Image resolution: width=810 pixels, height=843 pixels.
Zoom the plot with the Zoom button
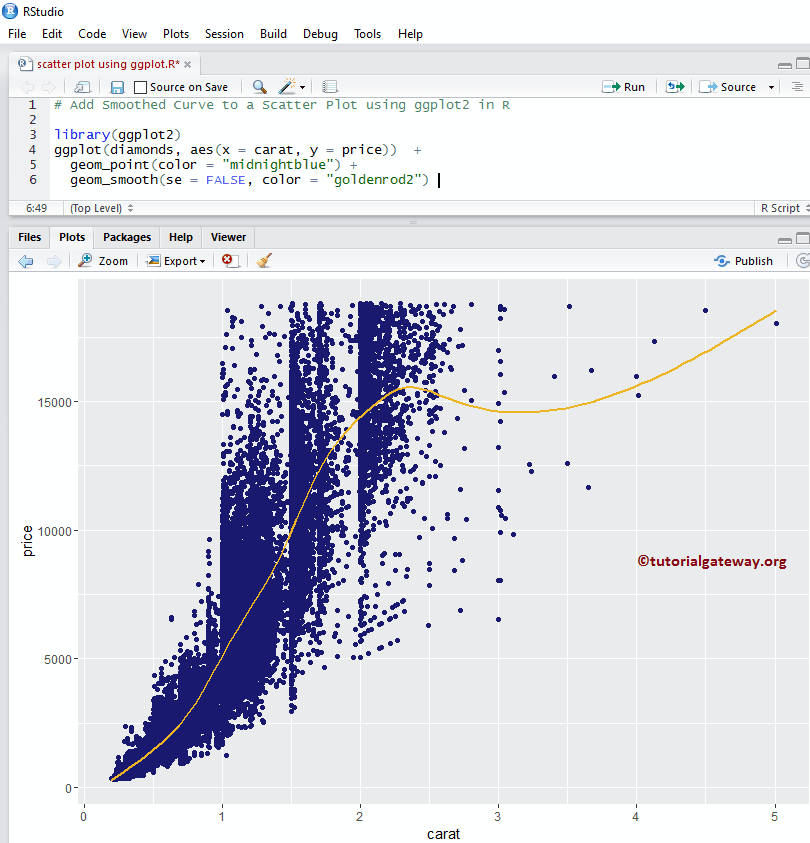(103, 261)
